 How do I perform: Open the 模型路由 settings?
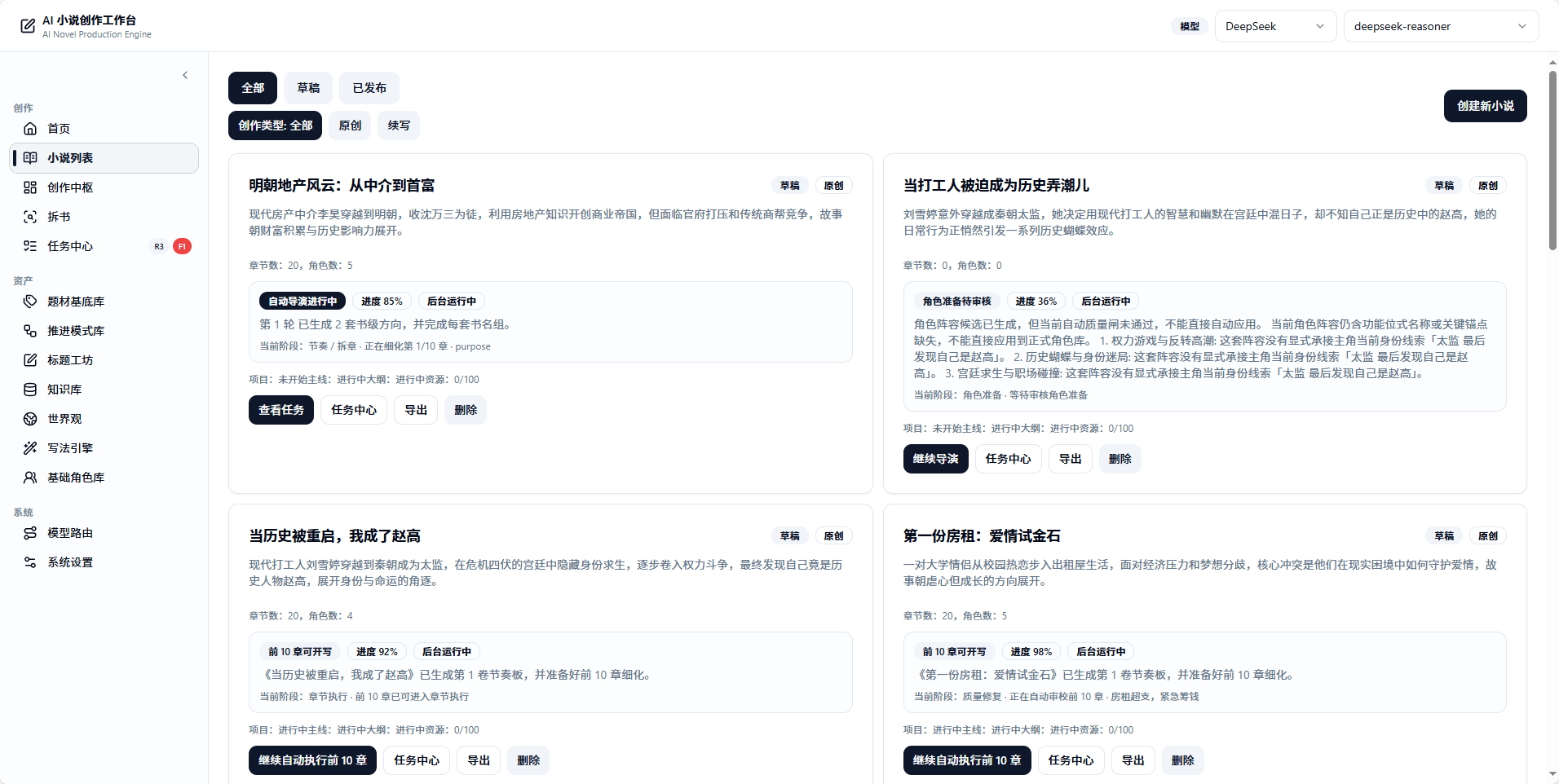click(68, 532)
